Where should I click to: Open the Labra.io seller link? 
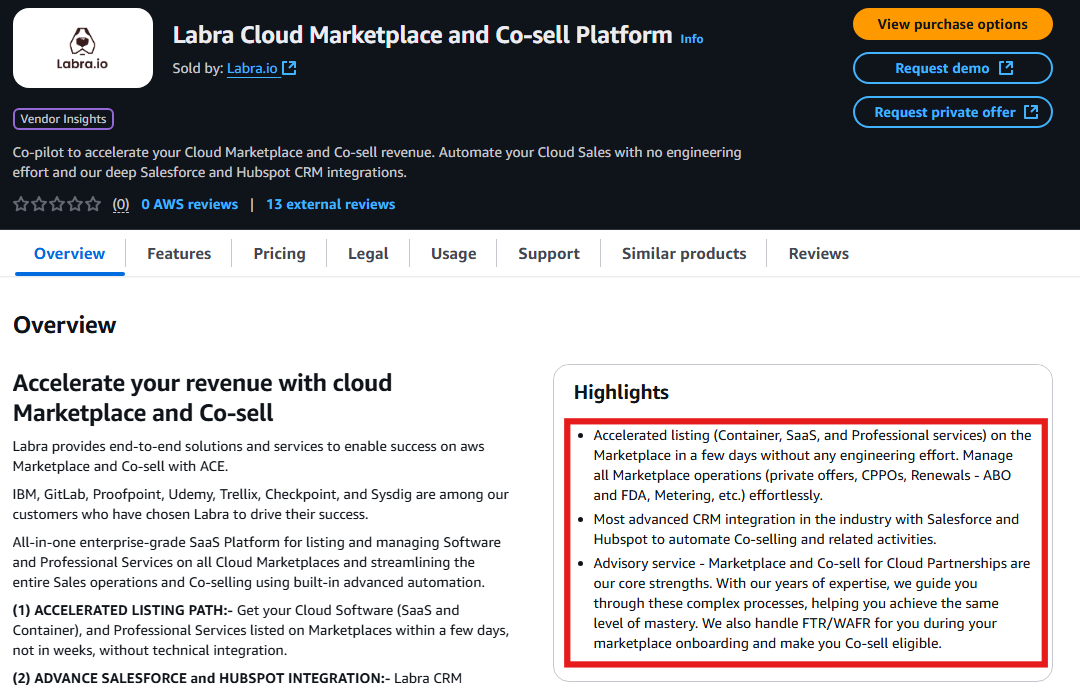252,68
